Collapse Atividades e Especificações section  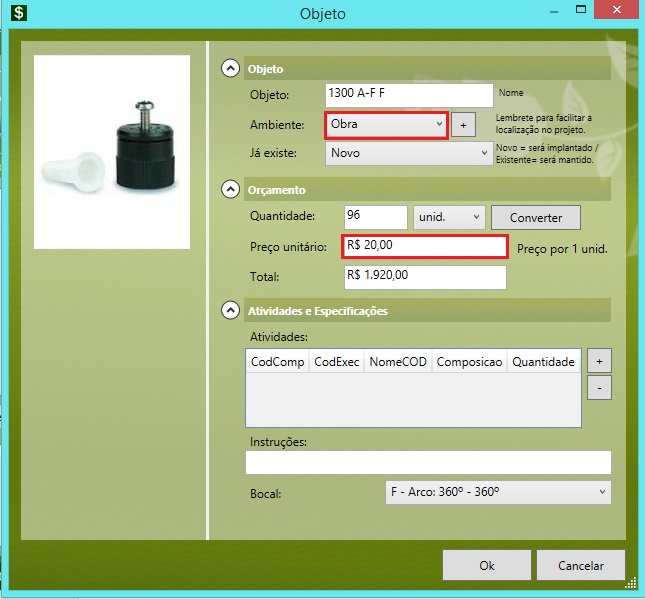click(x=231, y=311)
